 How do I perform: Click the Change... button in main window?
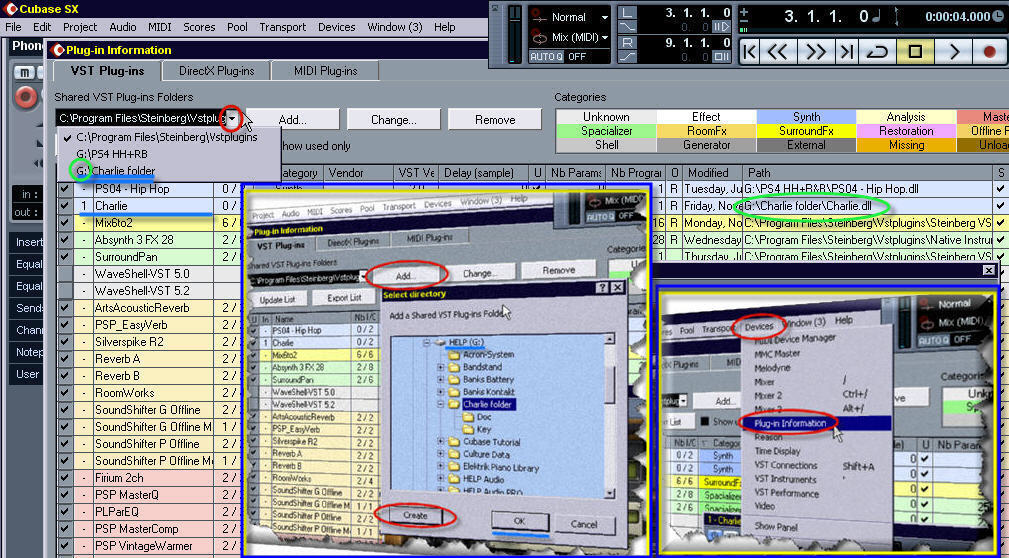pos(394,120)
